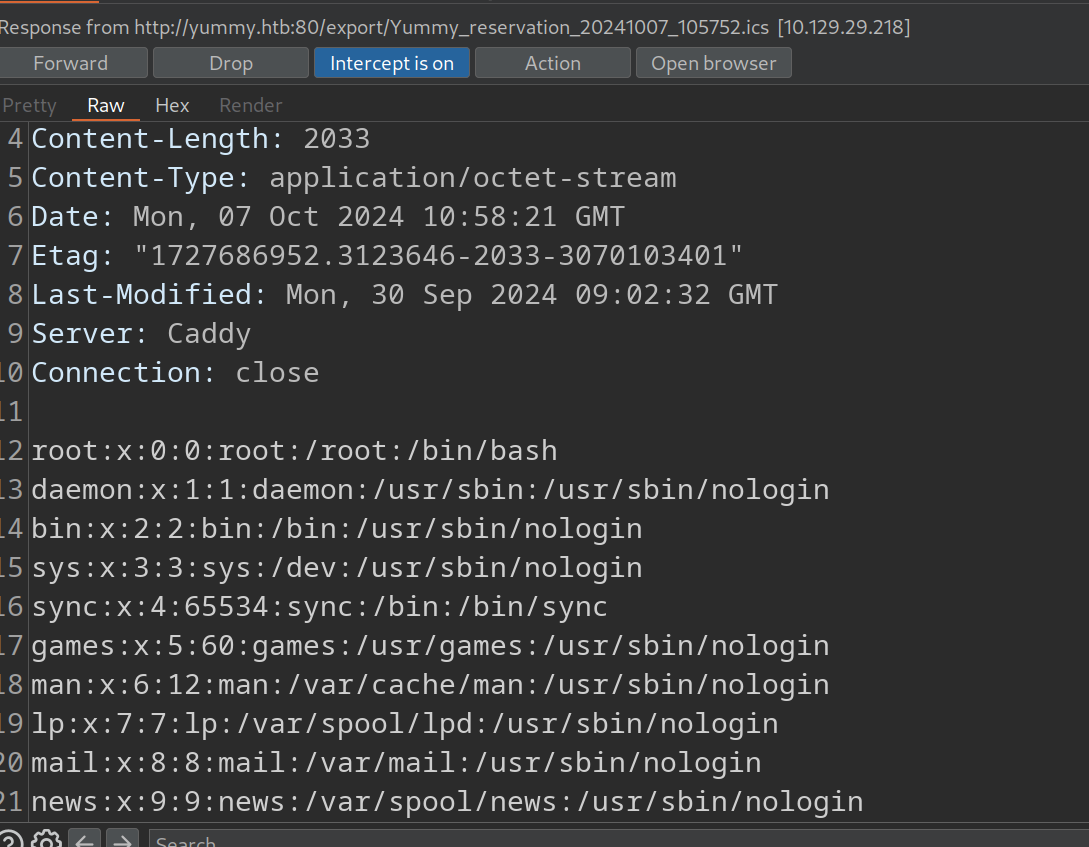Select the Raw view tab
Image resolution: width=1089 pixels, height=847 pixels.
click(106, 106)
